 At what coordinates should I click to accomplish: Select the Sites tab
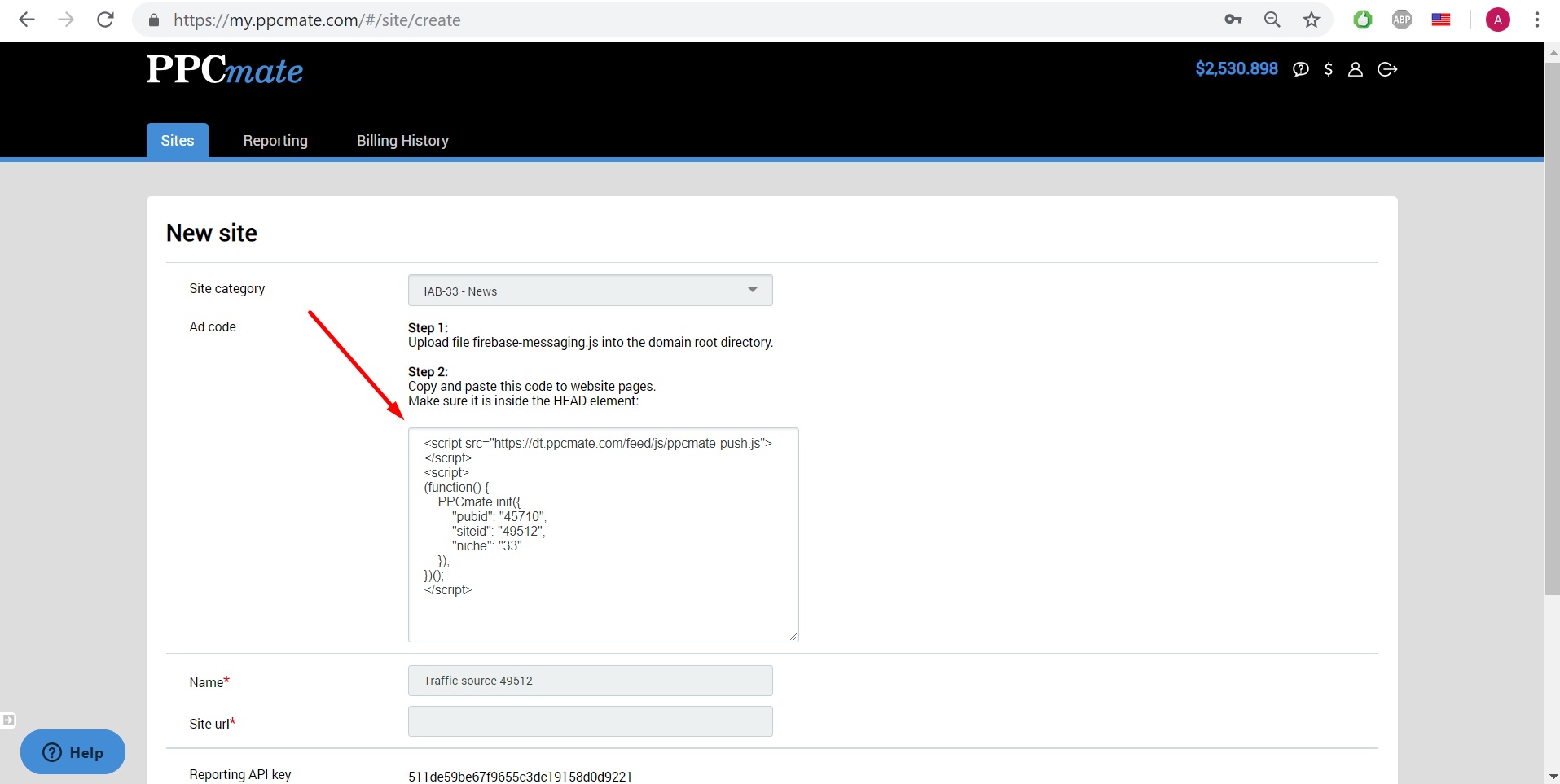[x=178, y=141]
